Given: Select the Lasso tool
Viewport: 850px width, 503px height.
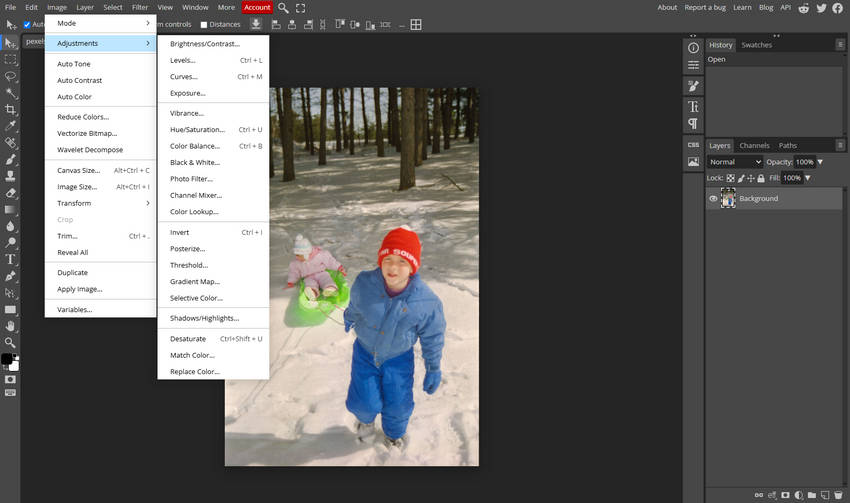Looking at the screenshot, I should pyautogui.click(x=10, y=76).
